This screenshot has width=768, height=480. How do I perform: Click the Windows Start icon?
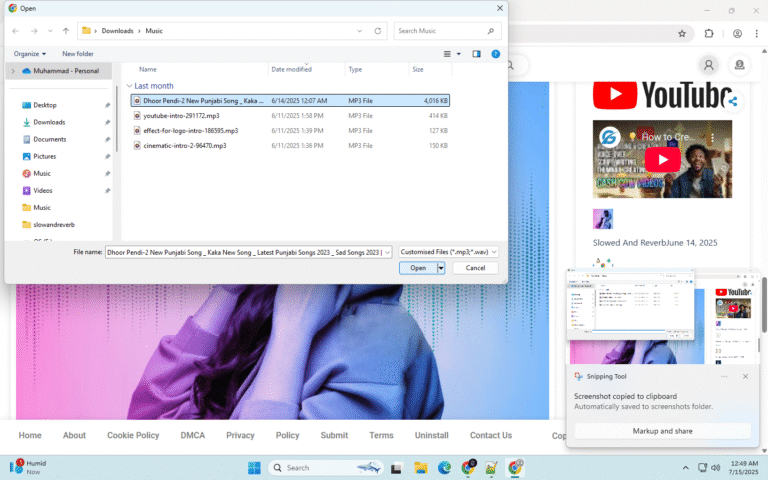[254, 467]
